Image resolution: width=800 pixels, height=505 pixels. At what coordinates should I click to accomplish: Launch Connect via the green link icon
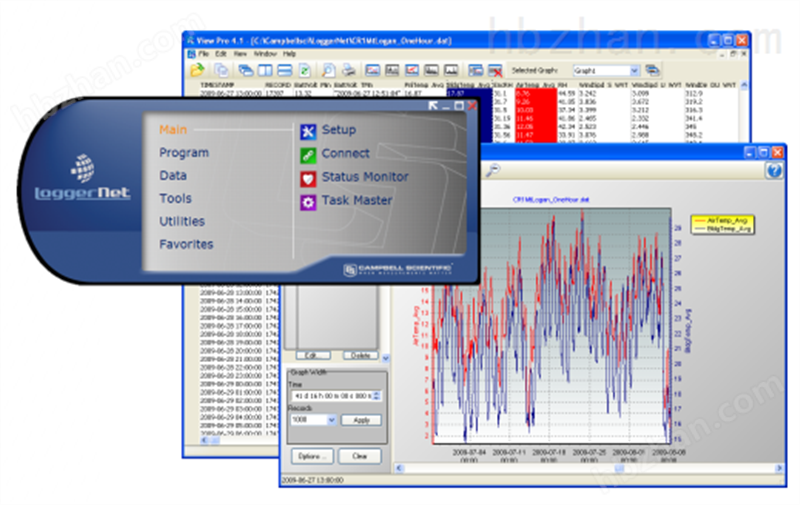click(308, 154)
